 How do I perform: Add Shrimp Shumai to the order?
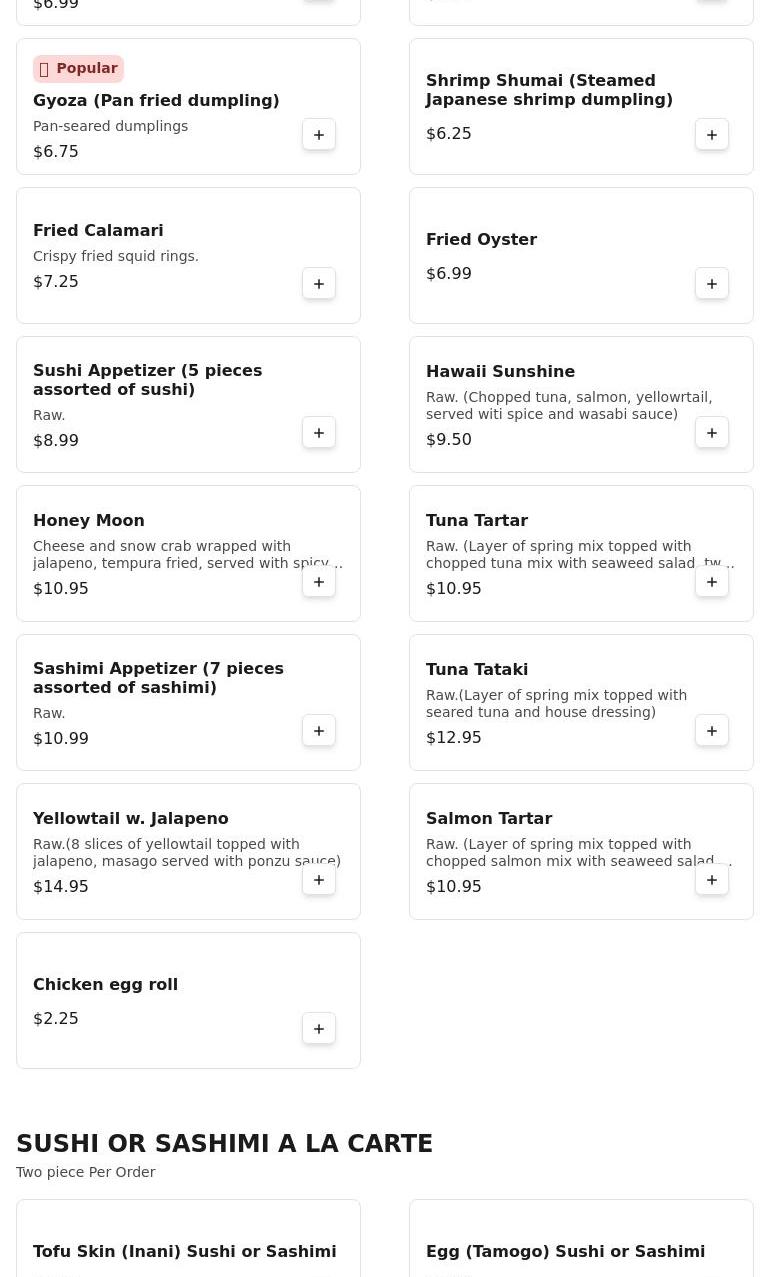point(712,135)
